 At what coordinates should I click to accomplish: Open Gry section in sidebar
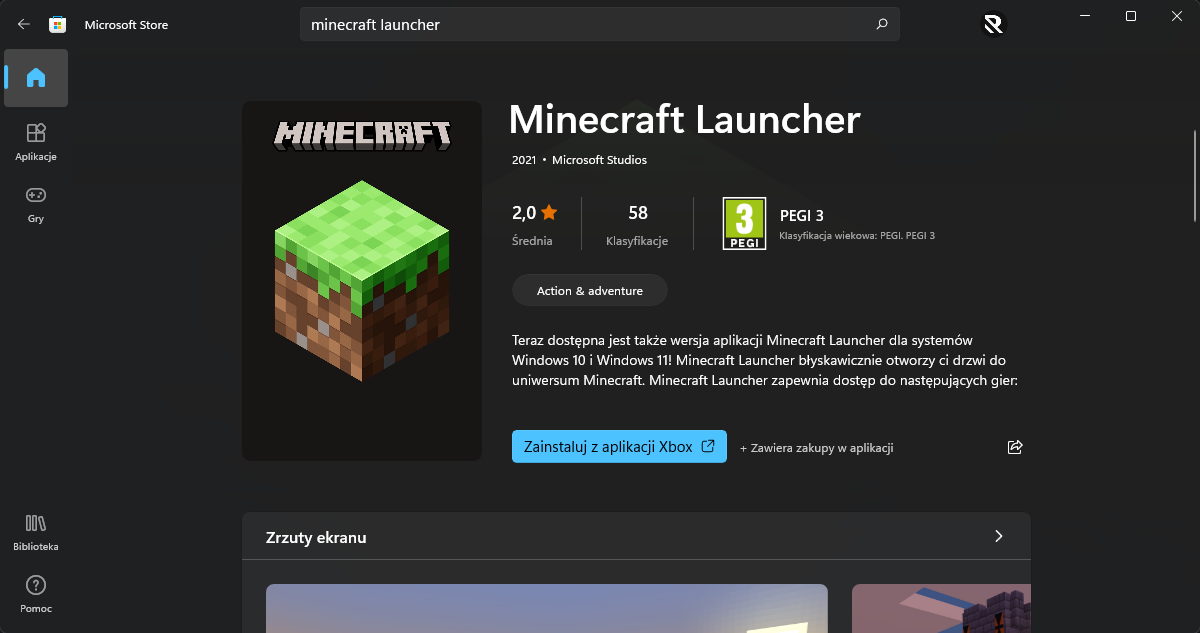click(36, 203)
